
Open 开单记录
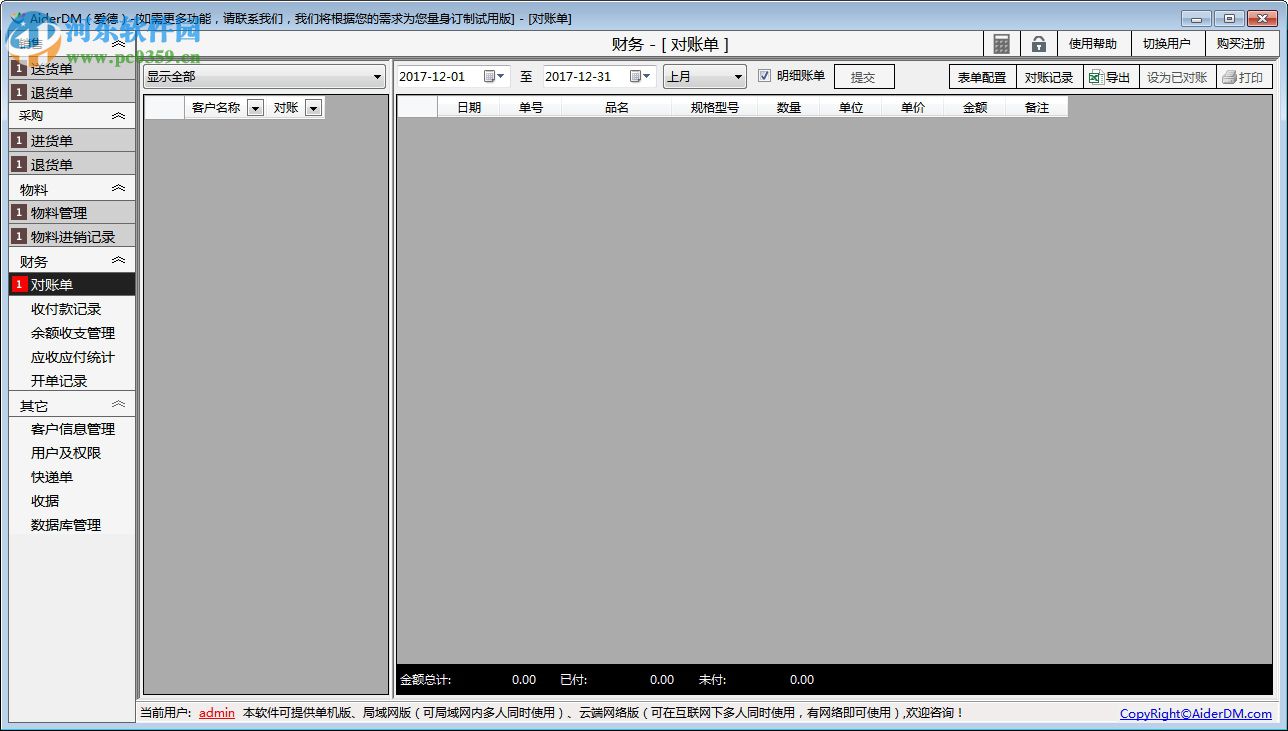[x=59, y=381]
